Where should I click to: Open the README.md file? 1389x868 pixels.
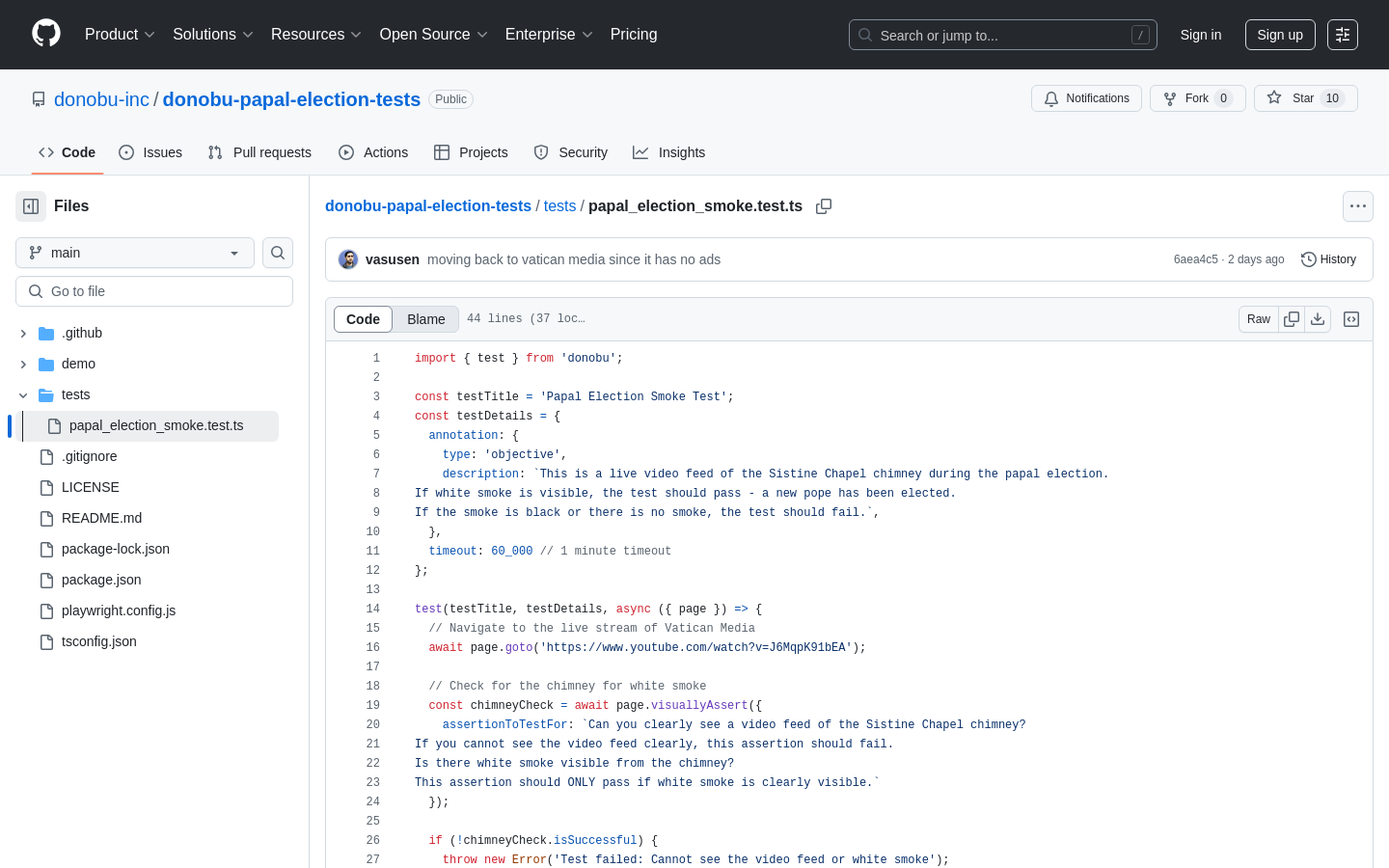(x=101, y=518)
